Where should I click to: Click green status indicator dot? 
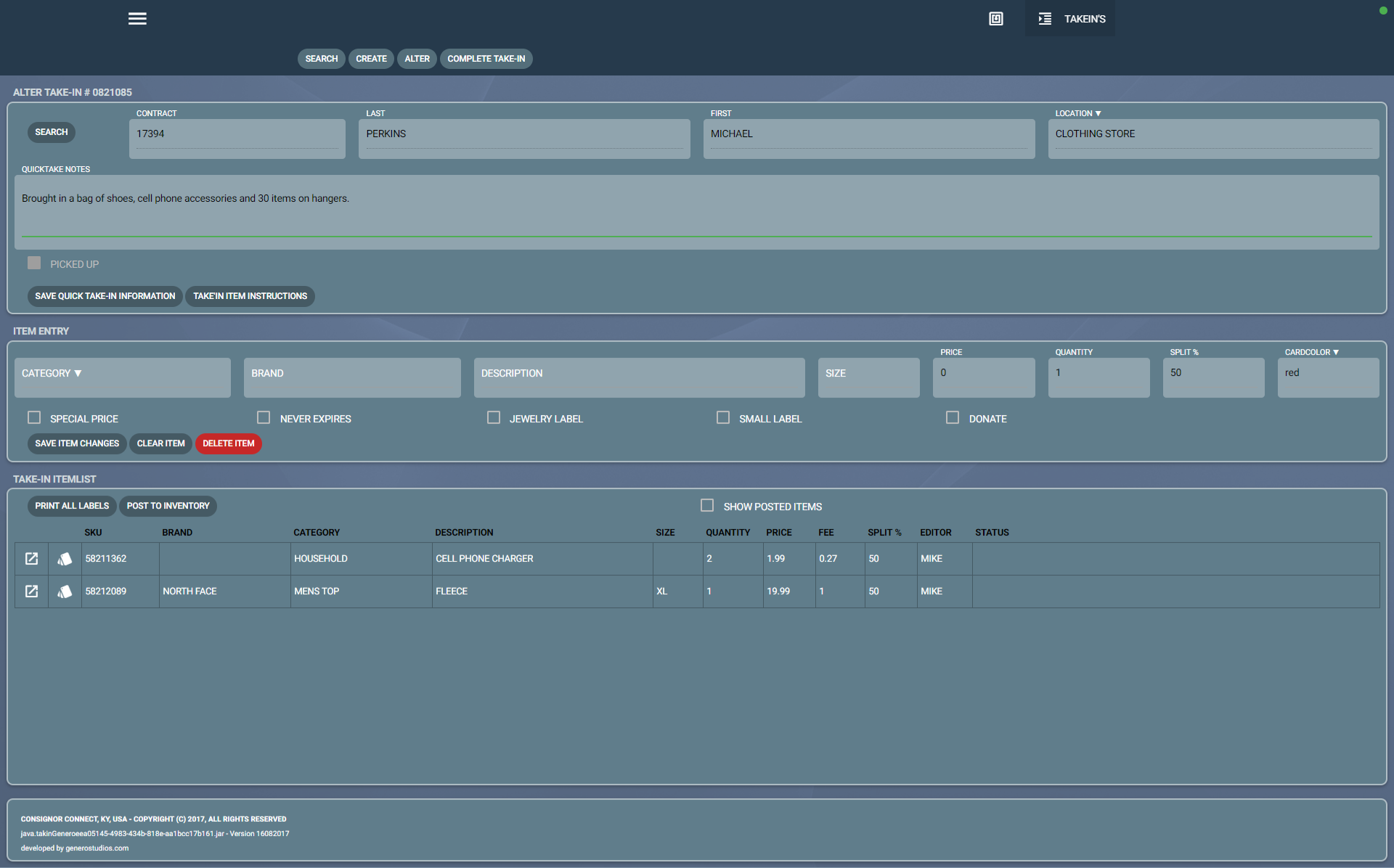coord(1382,10)
